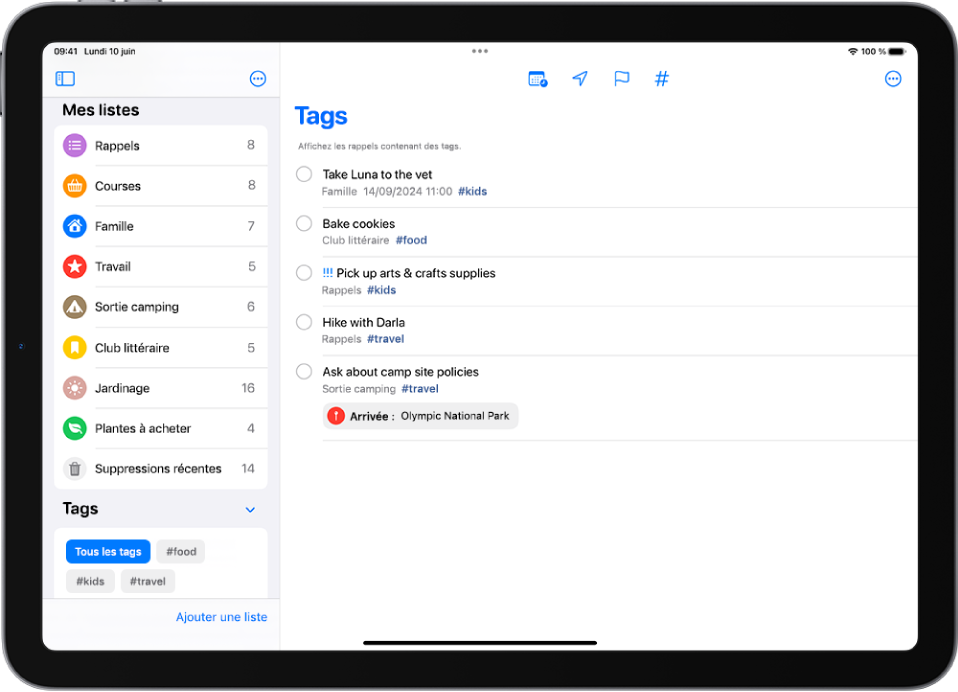Click the 'Ajouter une liste' link
958x692 pixels.
pyautogui.click(x=221, y=617)
